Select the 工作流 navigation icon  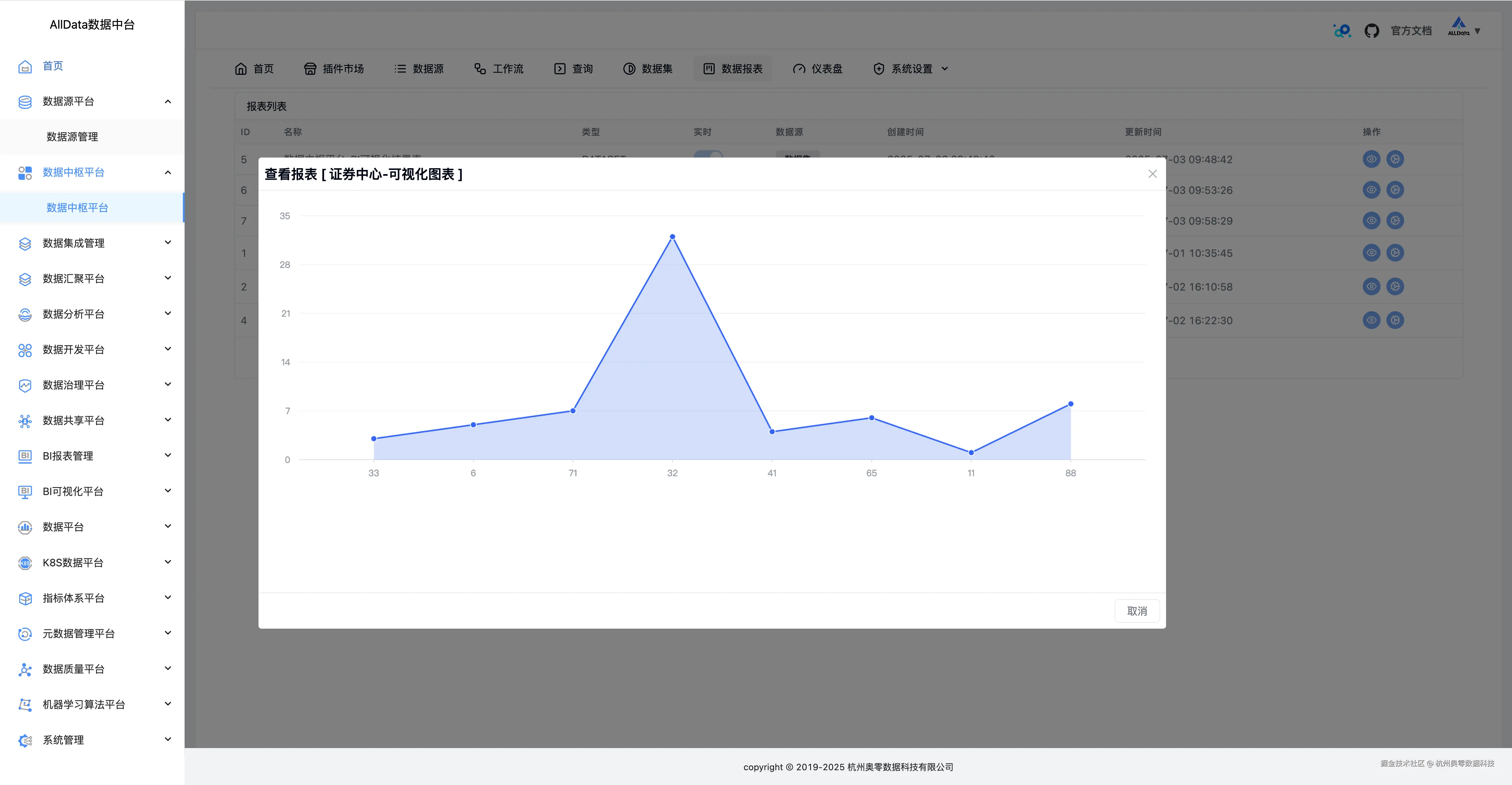[479, 69]
